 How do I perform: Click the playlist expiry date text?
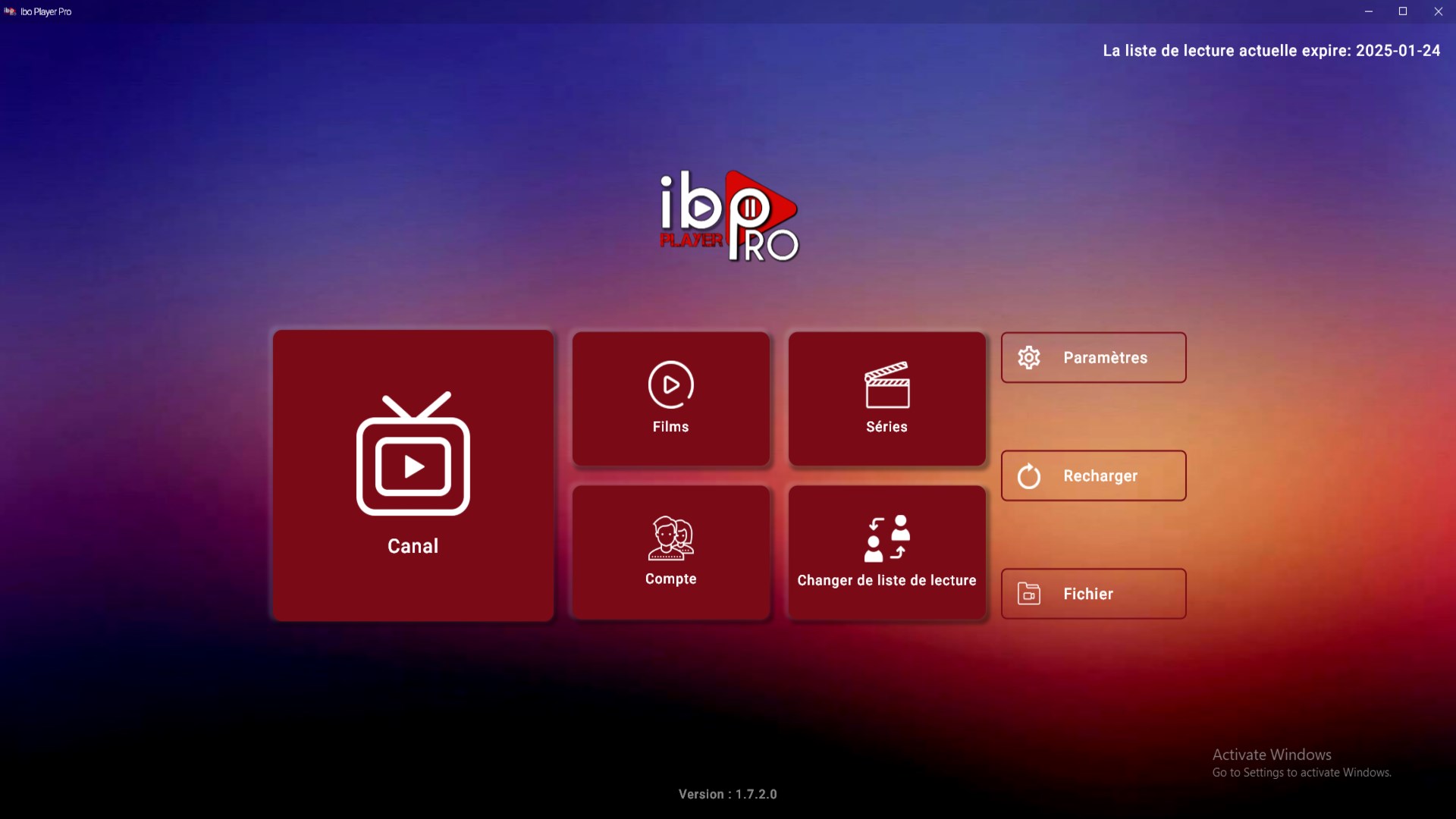coord(1271,51)
